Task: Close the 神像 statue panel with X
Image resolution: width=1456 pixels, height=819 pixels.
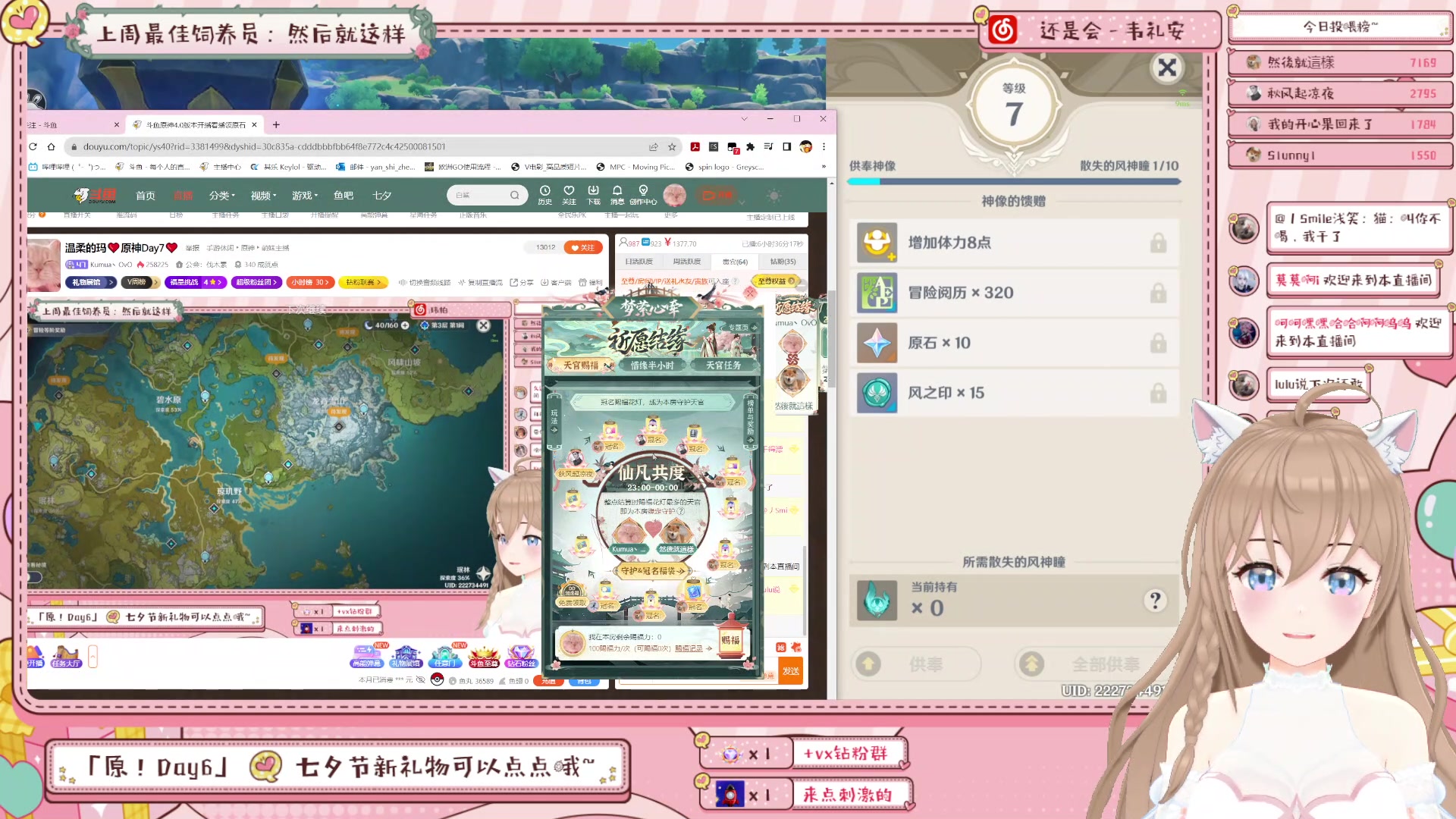Action: 1167,68
